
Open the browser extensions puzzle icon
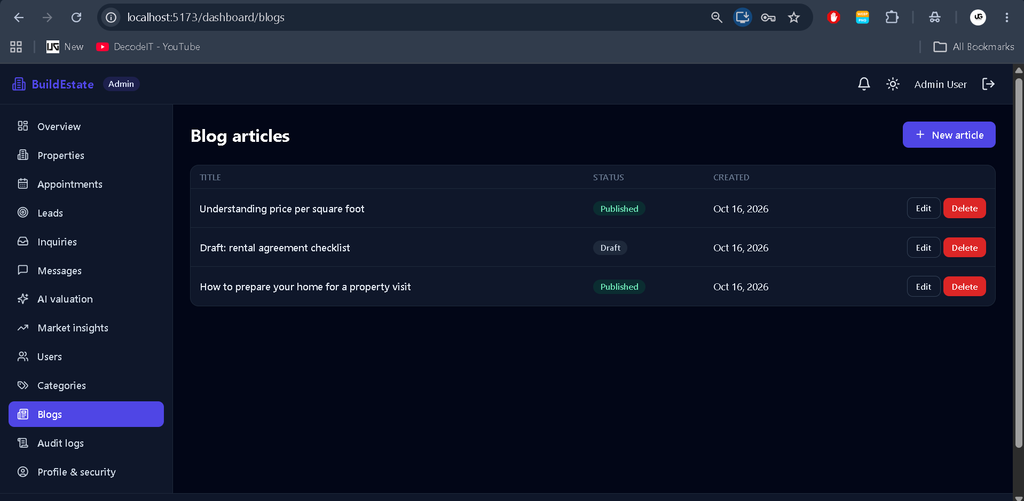(892, 18)
